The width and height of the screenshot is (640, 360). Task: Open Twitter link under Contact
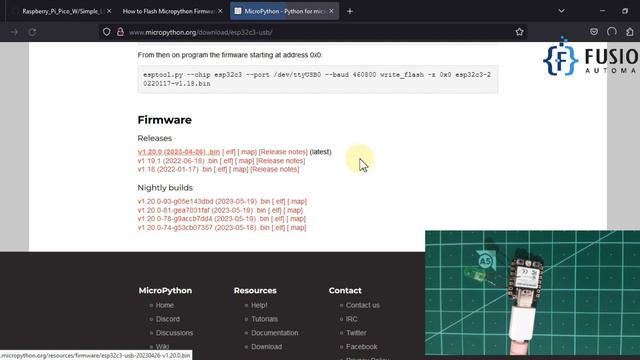point(356,333)
